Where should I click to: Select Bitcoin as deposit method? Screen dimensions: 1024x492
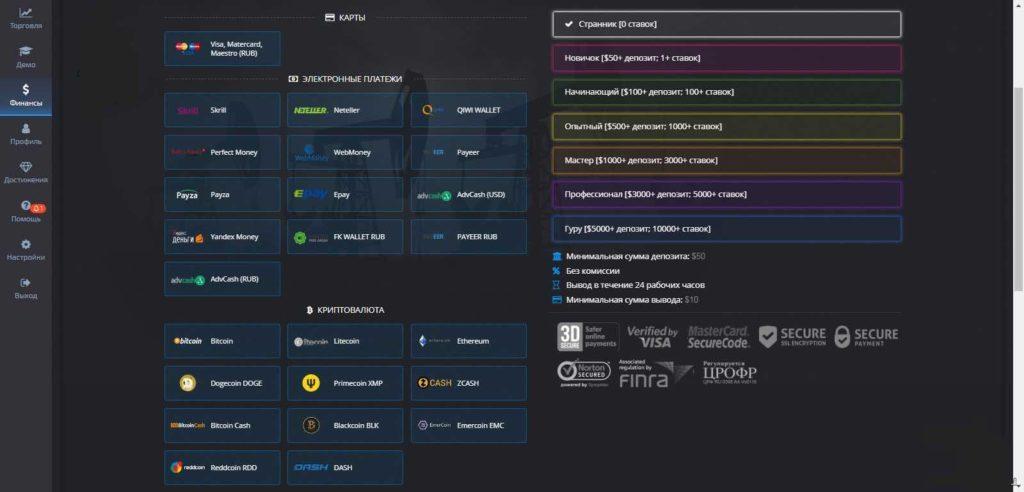click(222, 341)
